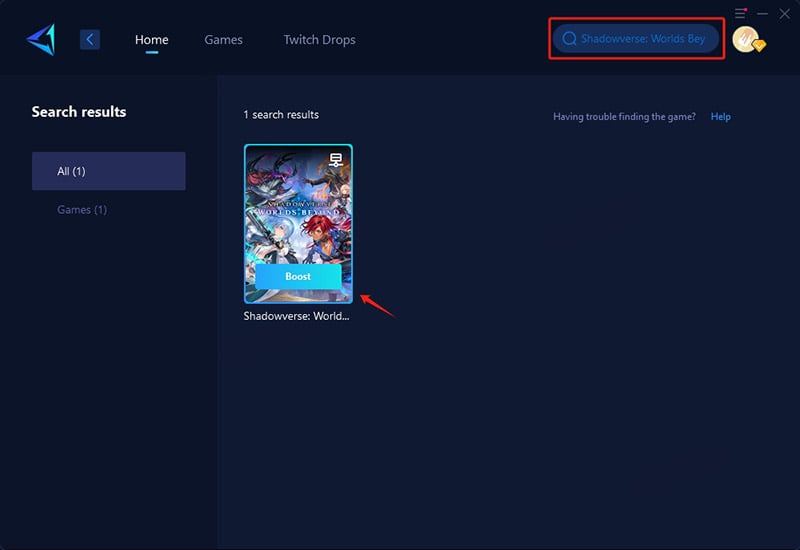Click the Help link
The image size is (800, 550).
point(720,117)
